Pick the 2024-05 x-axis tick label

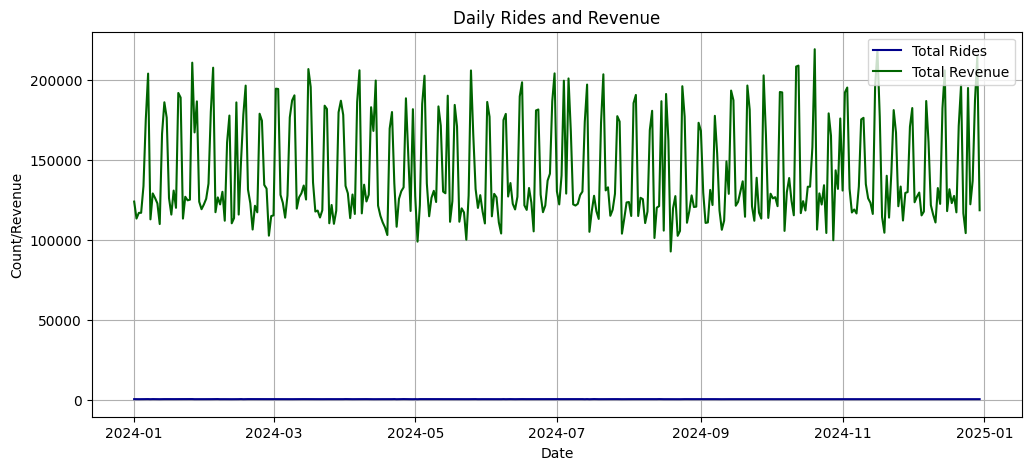coord(415,433)
